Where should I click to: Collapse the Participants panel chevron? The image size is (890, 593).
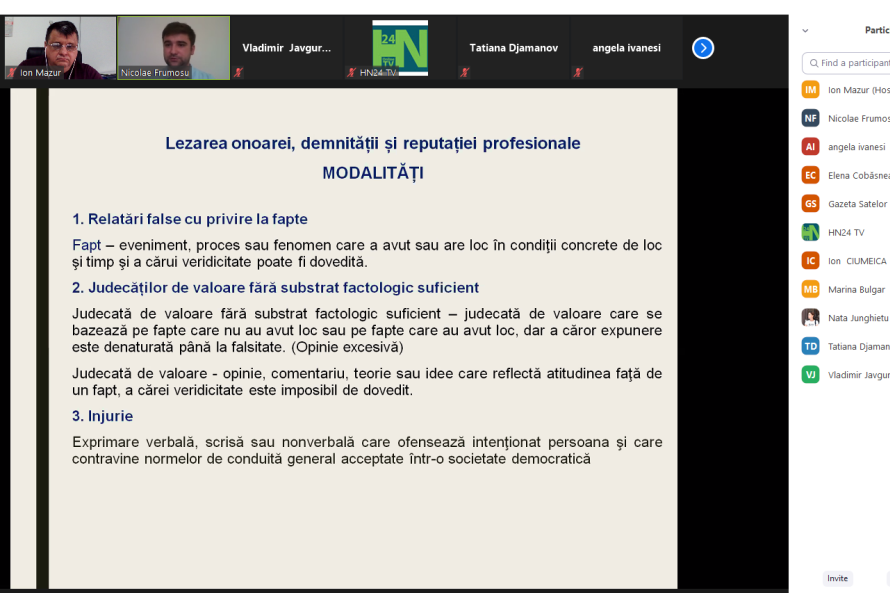coord(806,31)
